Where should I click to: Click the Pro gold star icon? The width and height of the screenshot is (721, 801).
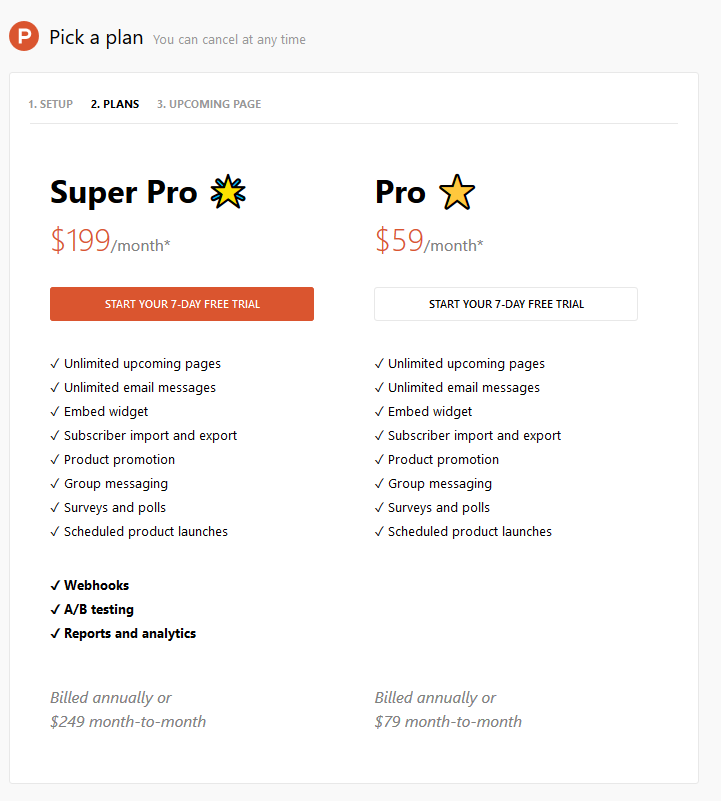click(457, 192)
